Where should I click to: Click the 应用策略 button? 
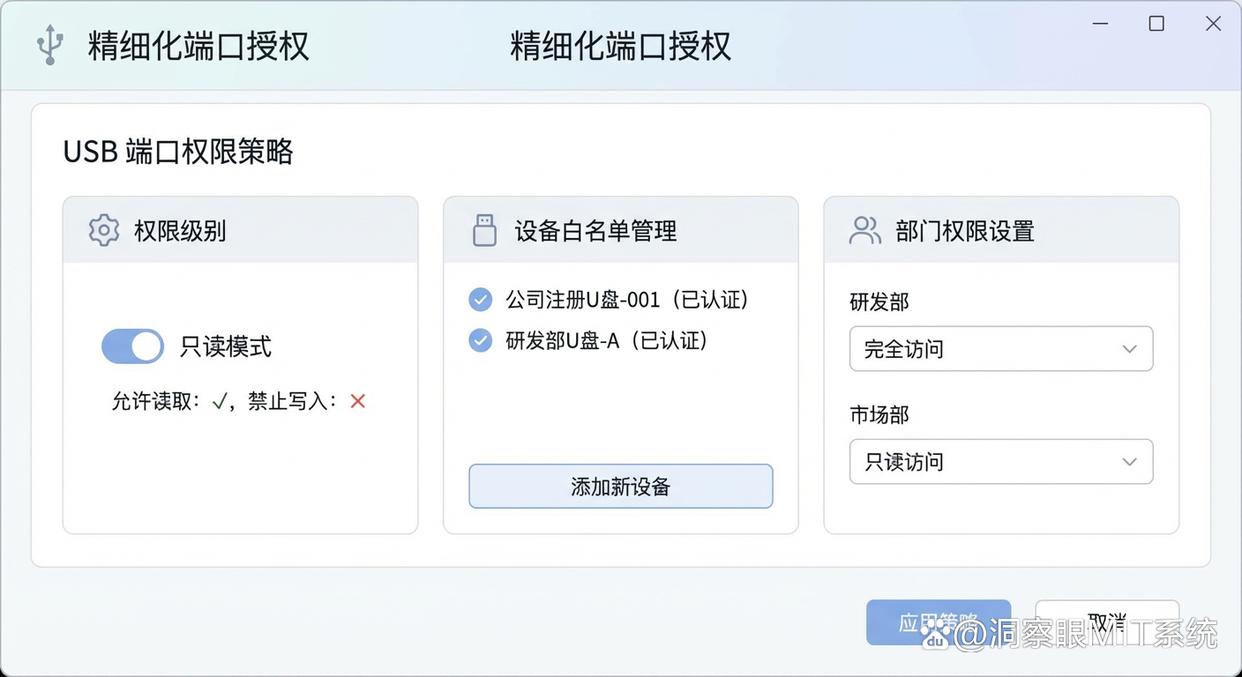tap(938, 621)
